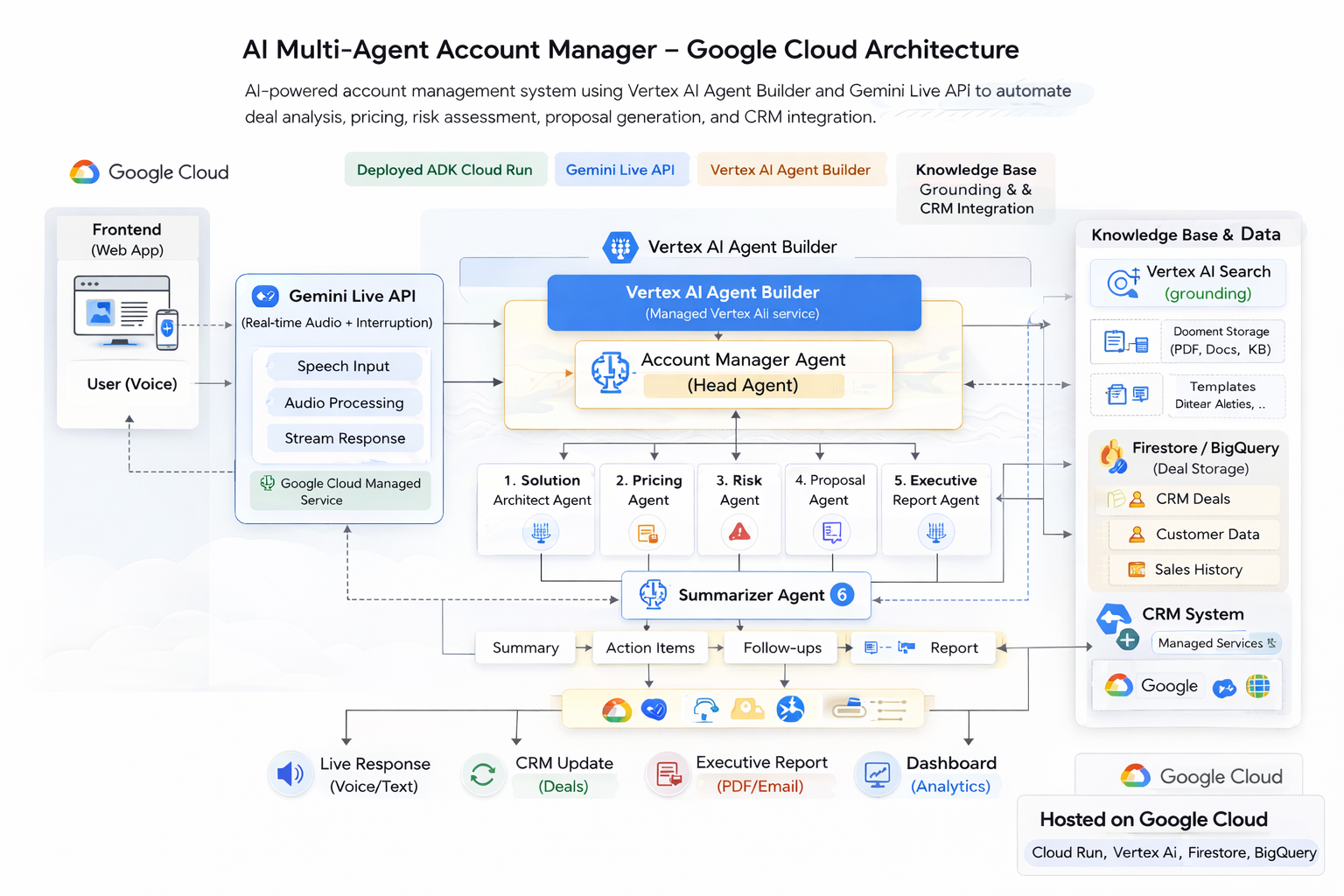This screenshot has width=1344, height=896.
Task: Click the CRM Update sync arrows icon
Action: 483,774
